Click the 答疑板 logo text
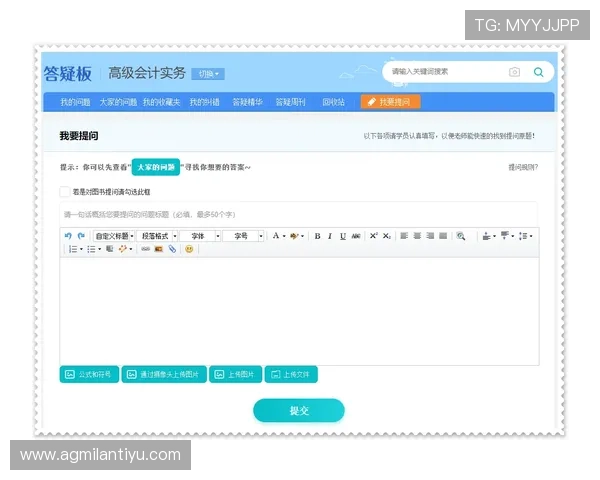This screenshot has height=480, width=600. (68, 73)
